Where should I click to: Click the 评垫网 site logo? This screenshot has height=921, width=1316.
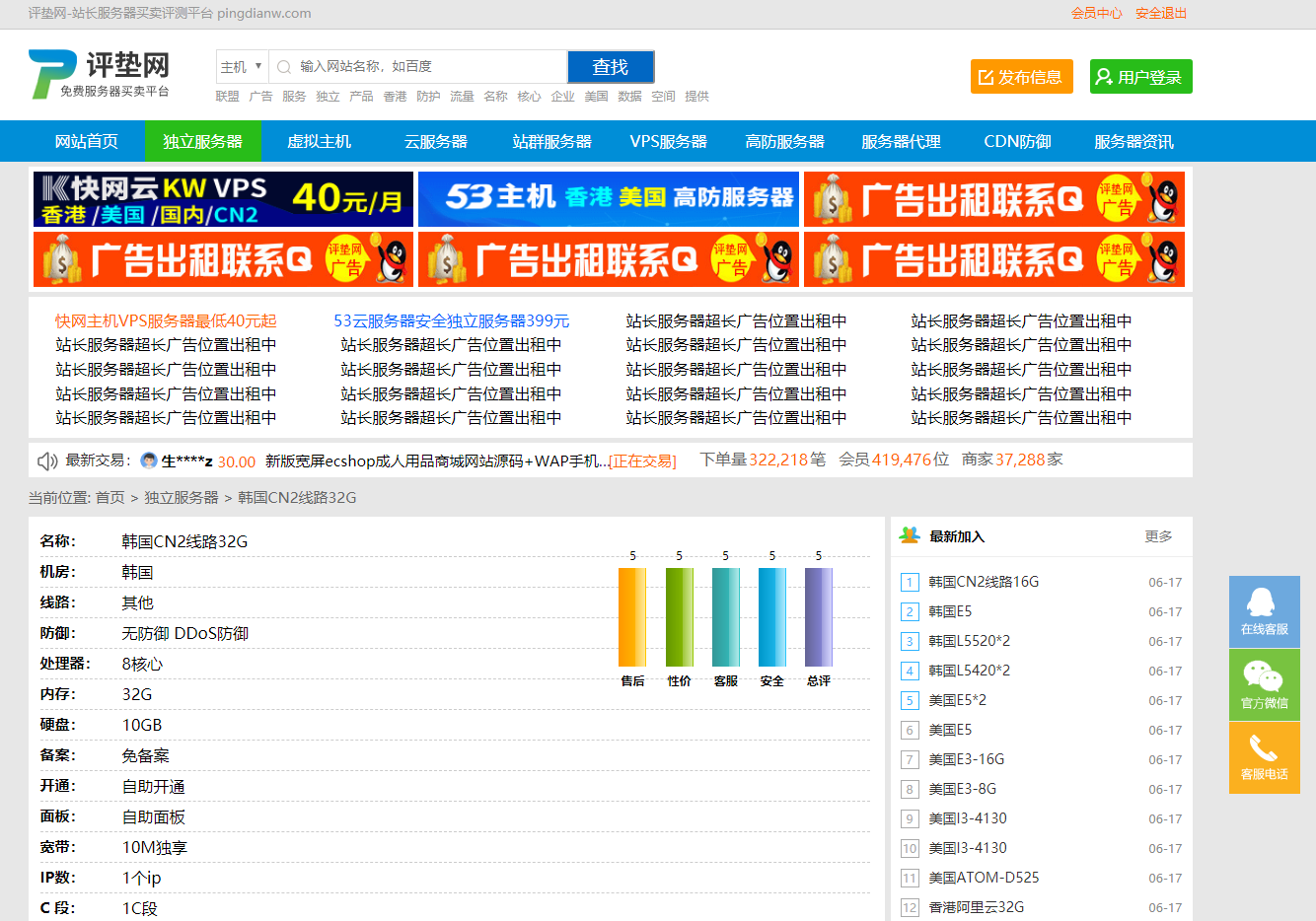click(99, 74)
